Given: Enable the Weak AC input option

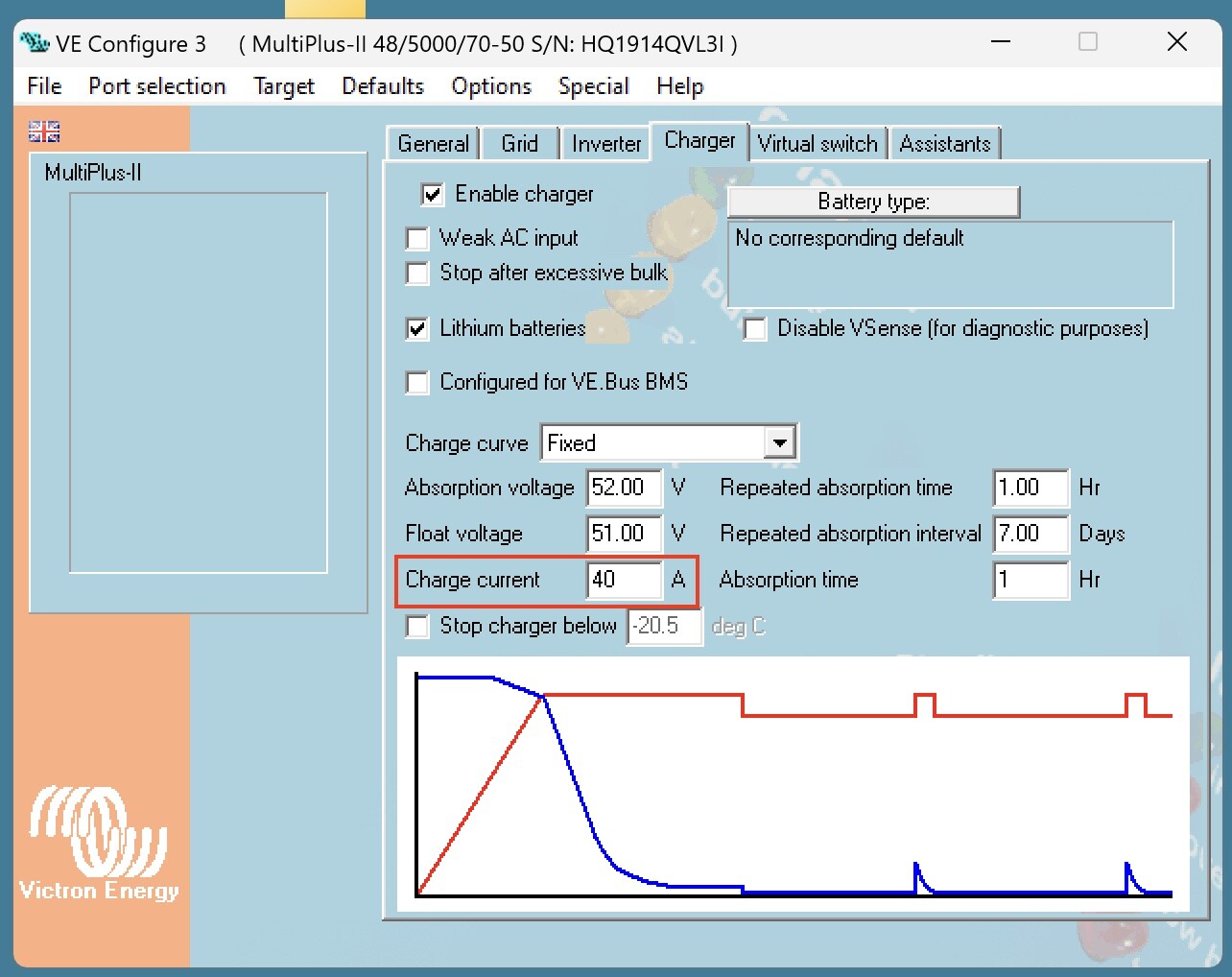Looking at the screenshot, I should click(417, 238).
